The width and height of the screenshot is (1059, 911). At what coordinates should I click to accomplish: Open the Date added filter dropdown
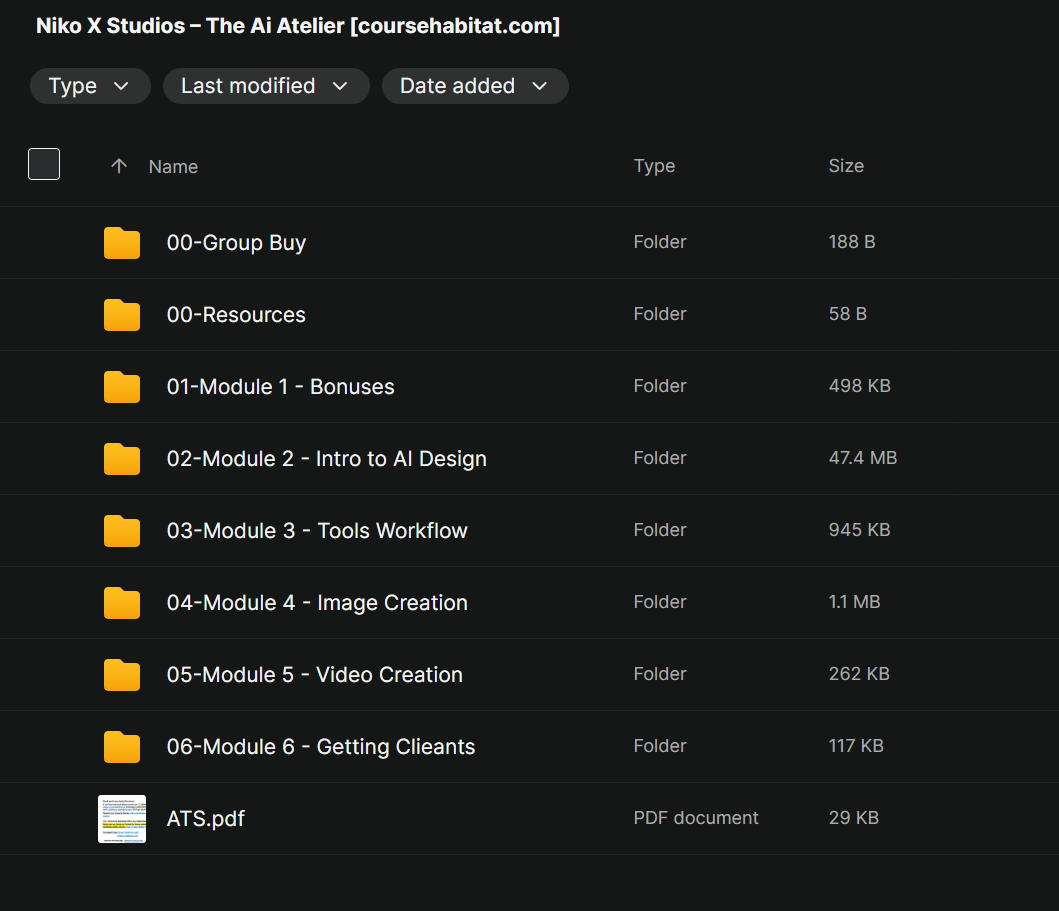(474, 86)
